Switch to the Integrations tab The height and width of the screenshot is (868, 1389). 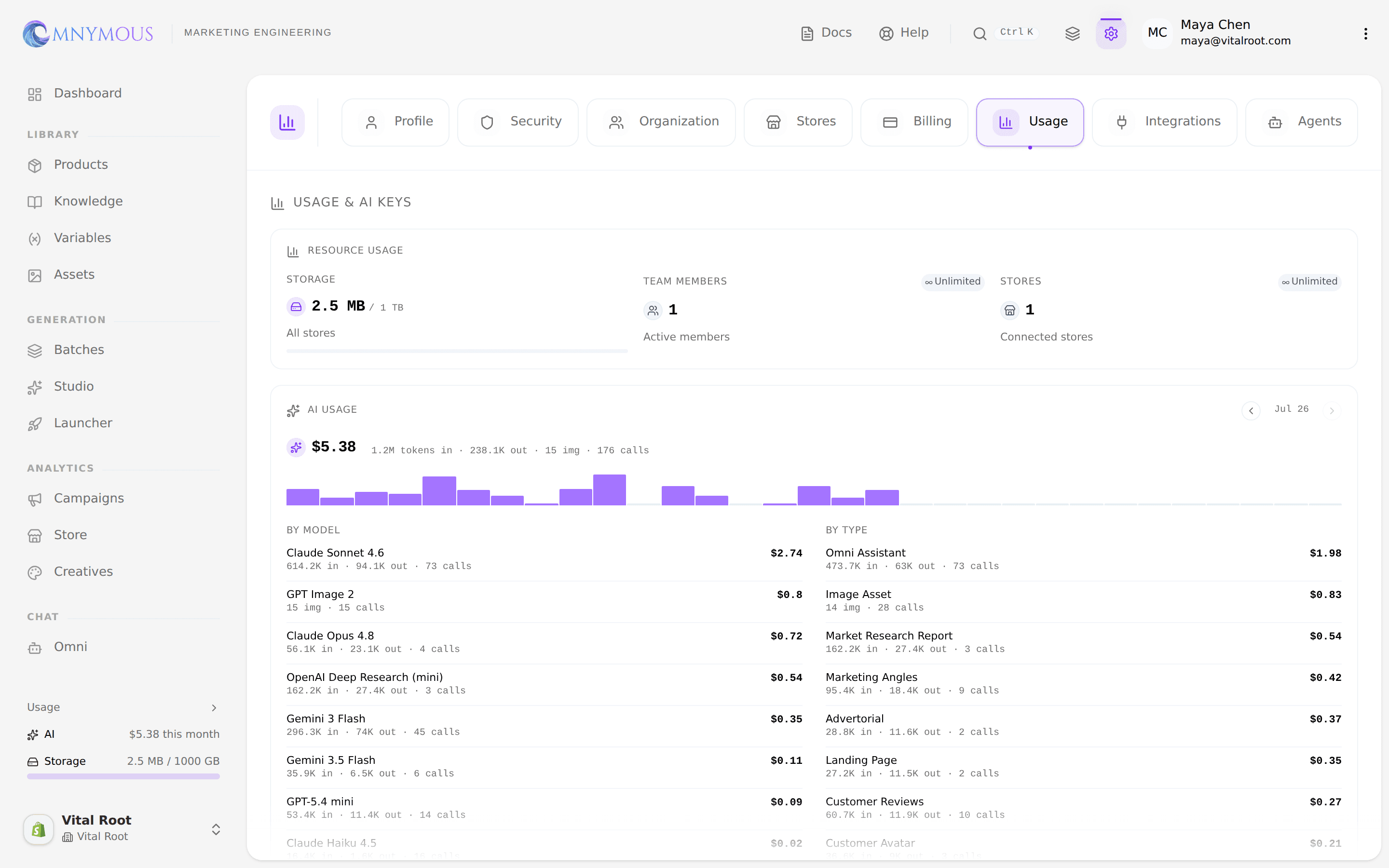tap(1165, 122)
